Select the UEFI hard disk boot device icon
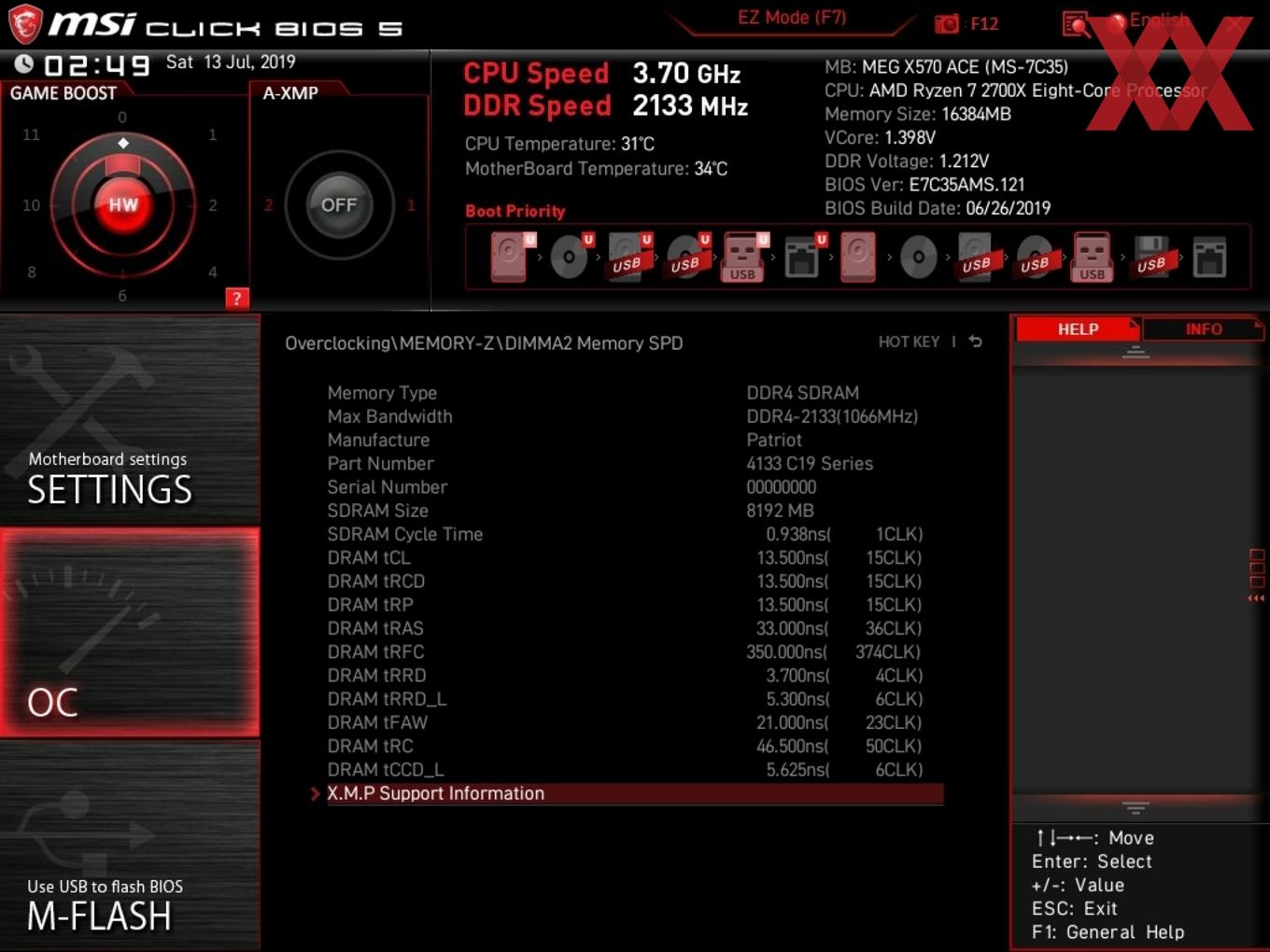This screenshot has height=952, width=1270. pyautogui.click(x=512, y=257)
